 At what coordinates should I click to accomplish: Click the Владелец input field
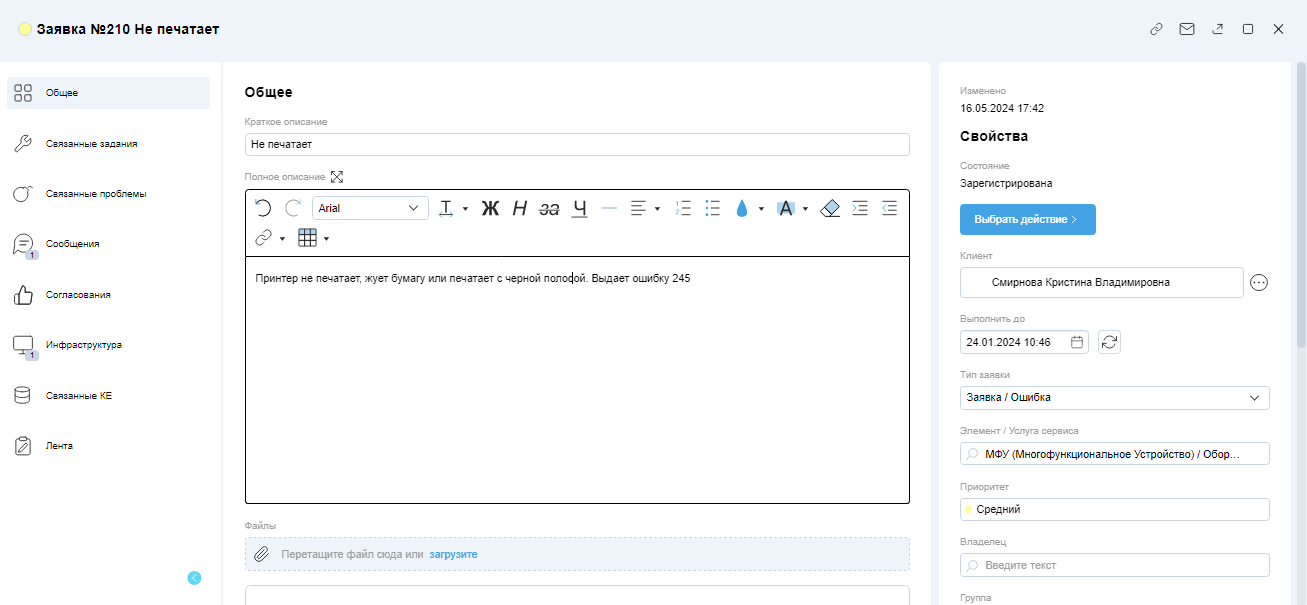point(1115,565)
